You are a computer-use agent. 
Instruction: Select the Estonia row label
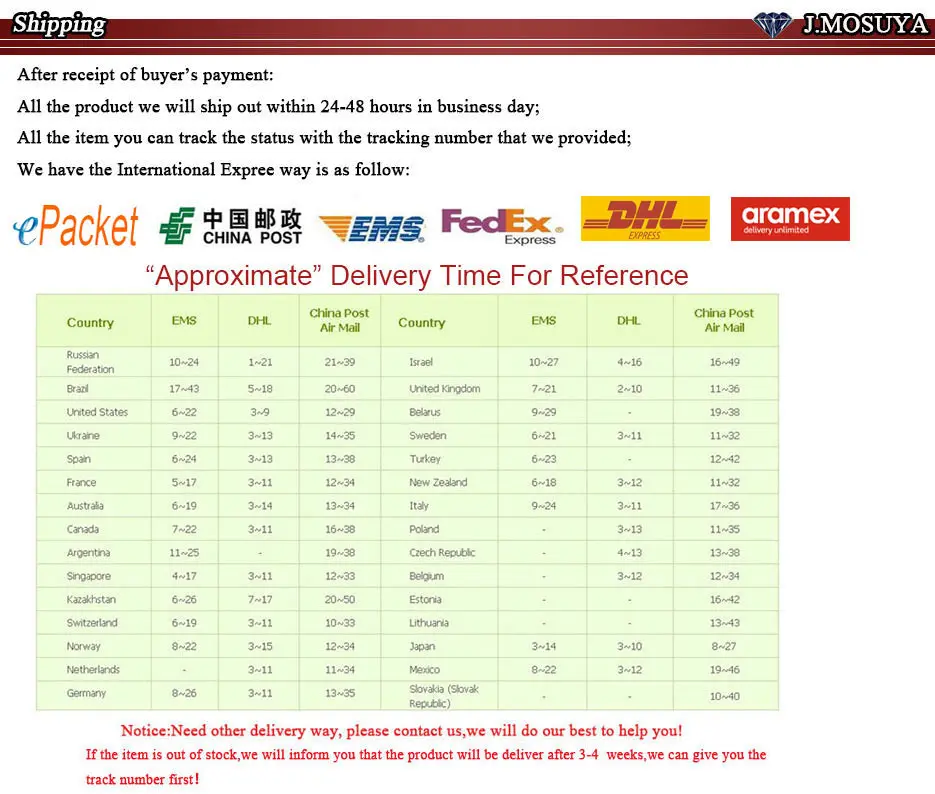click(425, 599)
